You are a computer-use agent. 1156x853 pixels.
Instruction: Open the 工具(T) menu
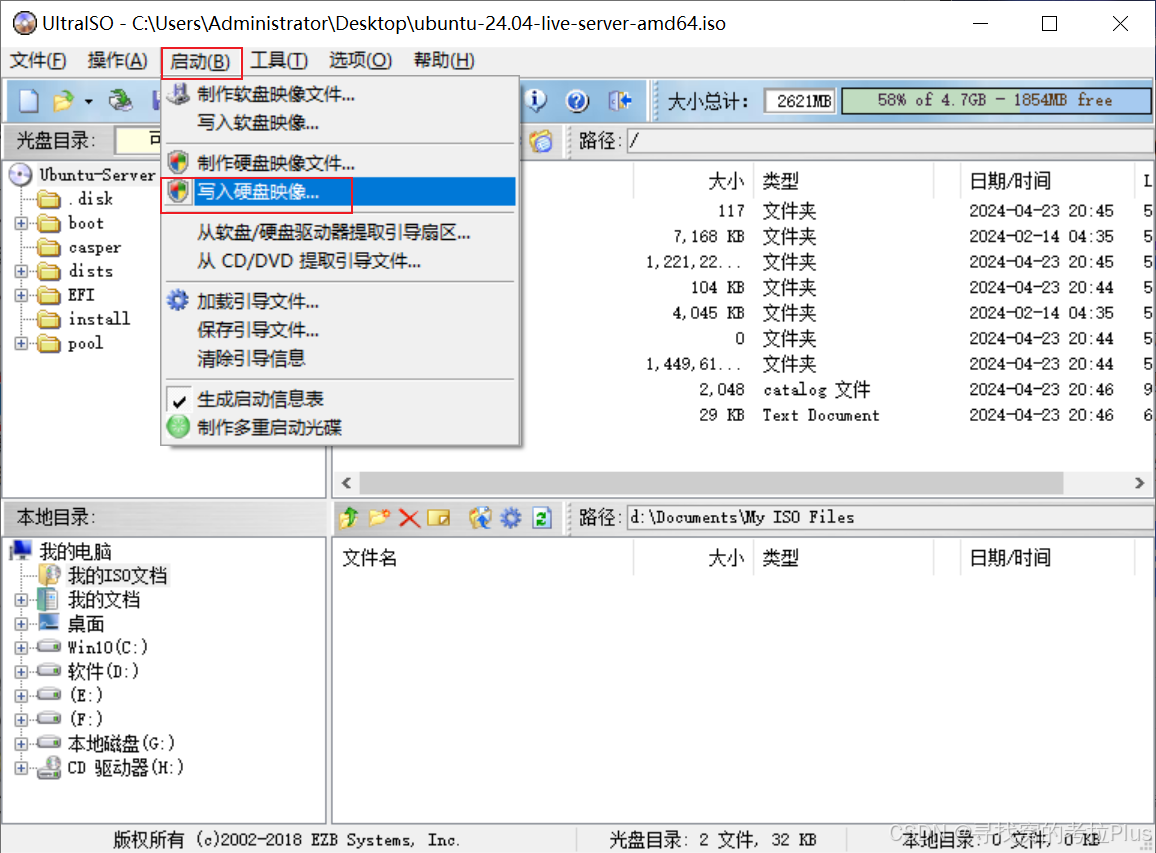pos(279,60)
